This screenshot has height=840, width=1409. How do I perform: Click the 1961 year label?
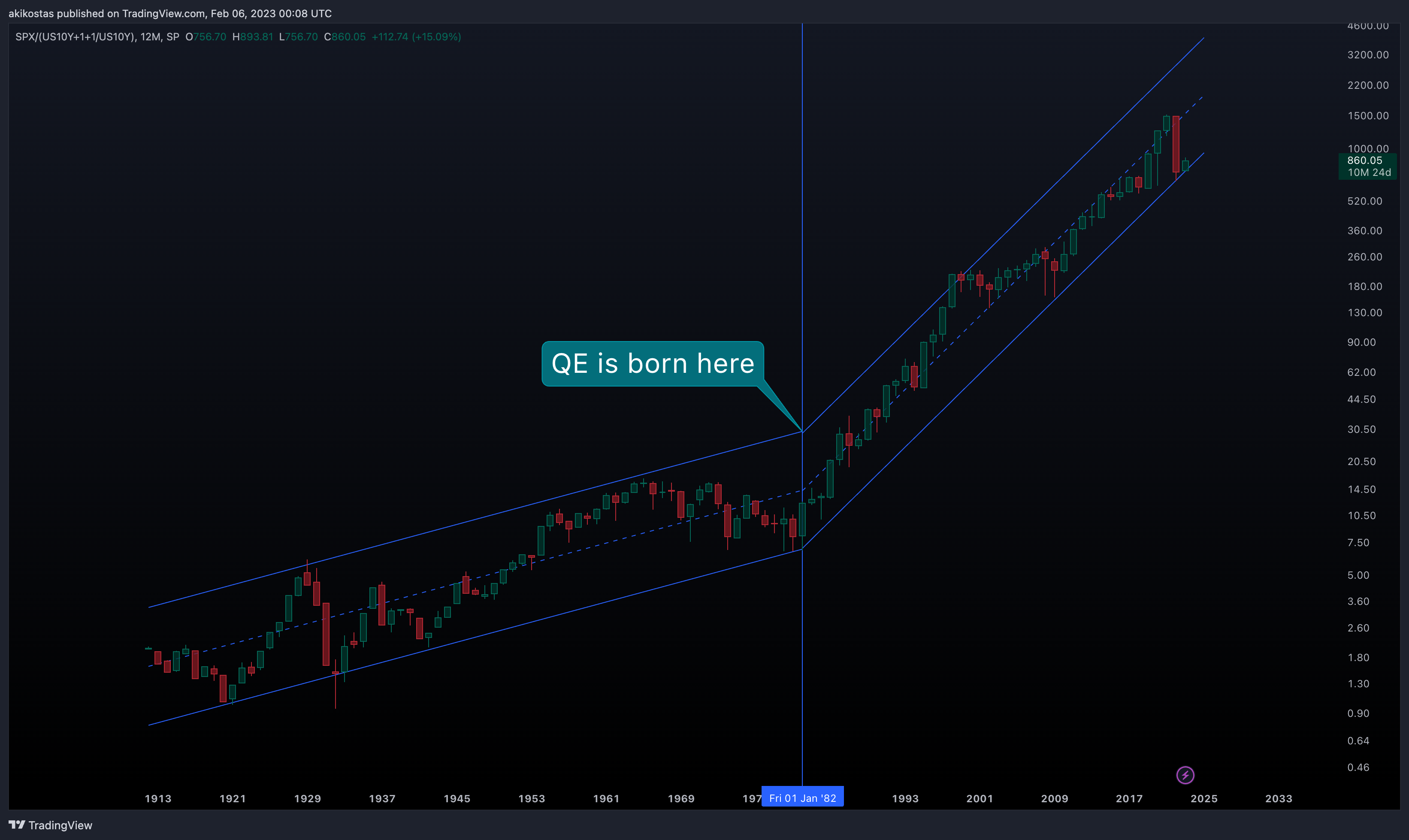(606, 799)
